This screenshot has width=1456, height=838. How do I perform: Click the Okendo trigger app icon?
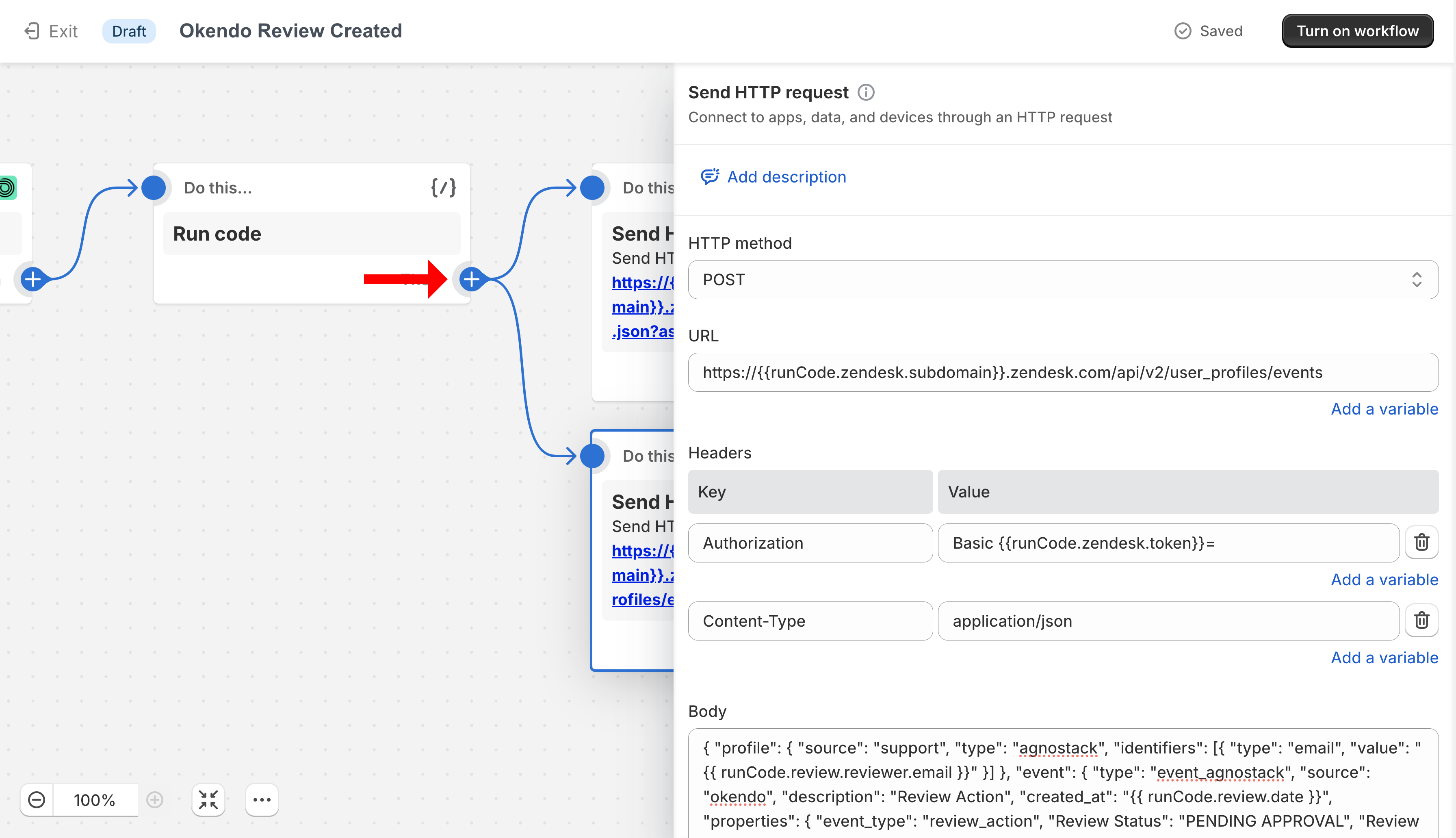coord(7,188)
